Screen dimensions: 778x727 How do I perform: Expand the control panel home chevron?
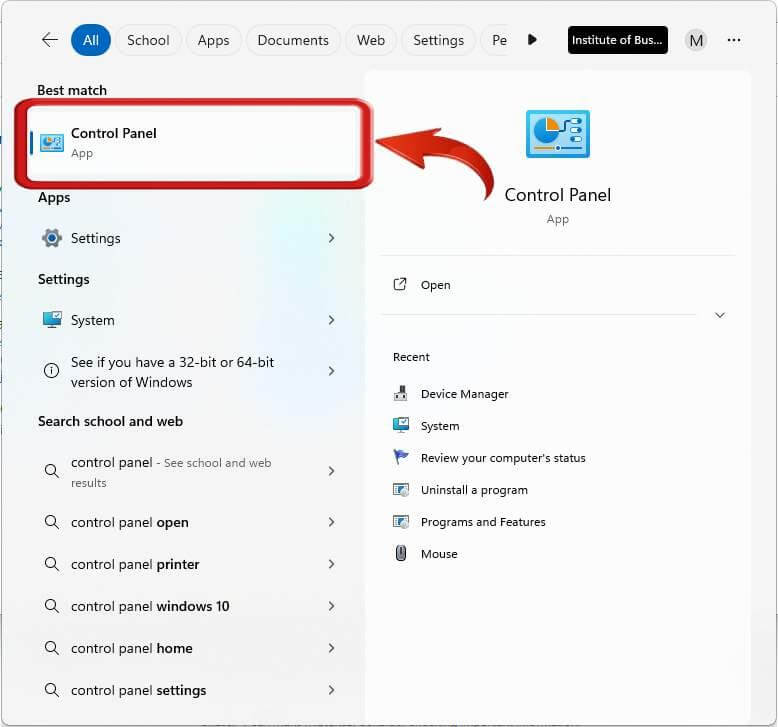pyautogui.click(x=331, y=648)
